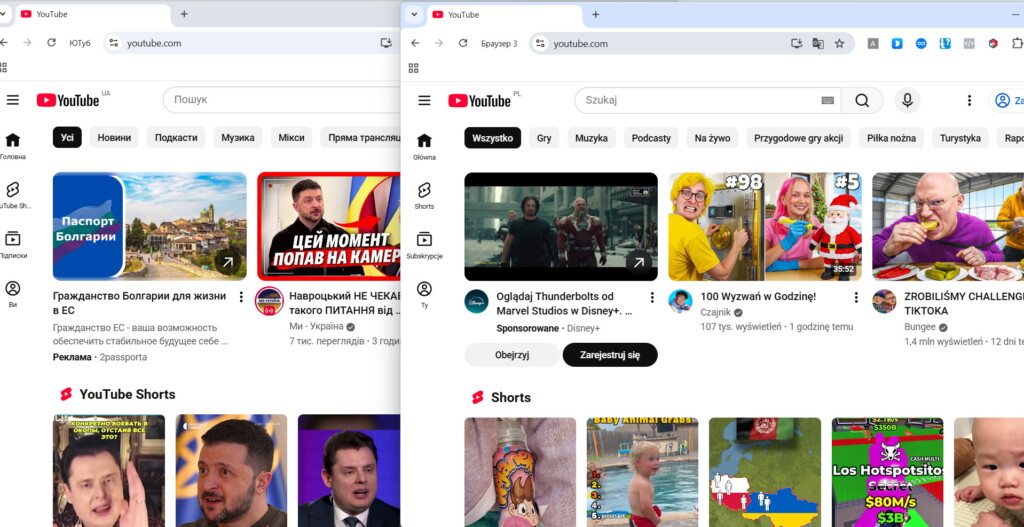Image resolution: width=1024 pixels, height=527 pixels.
Task: Click the blue infinity extension icon
Action: [x=921, y=44]
